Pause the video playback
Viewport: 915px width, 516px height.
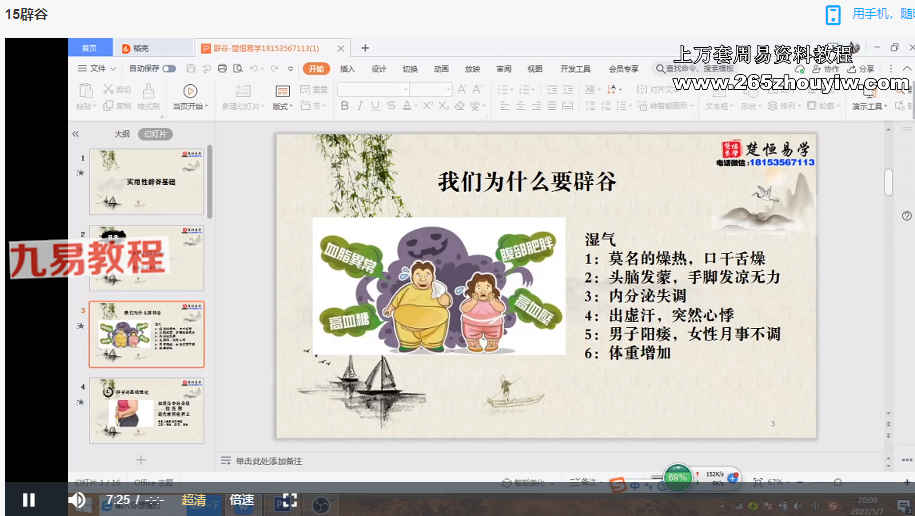pos(29,500)
